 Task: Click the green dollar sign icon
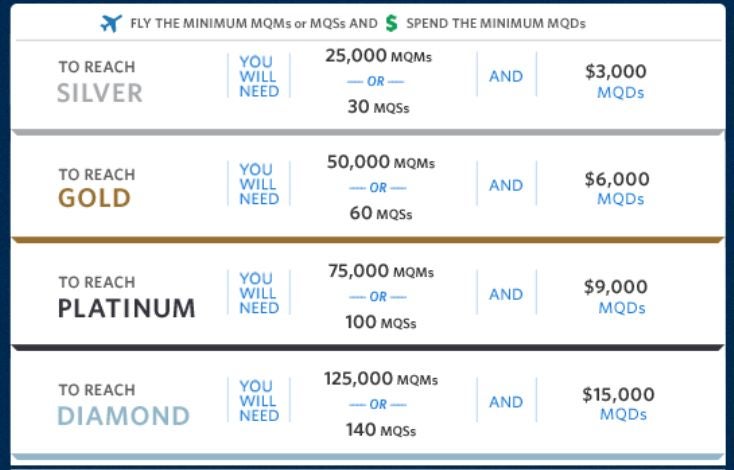click(x=391, y=23)
